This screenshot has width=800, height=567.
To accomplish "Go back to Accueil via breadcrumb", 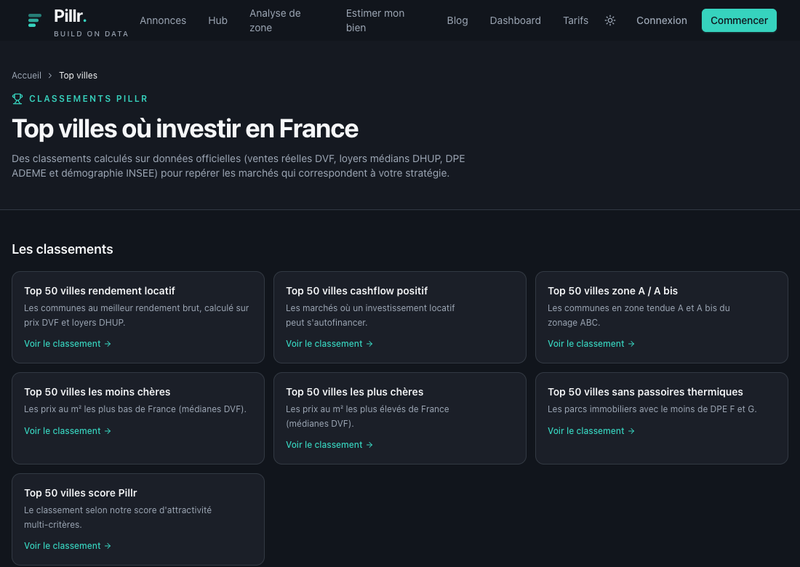I will pyautogui.click(x=27, y=76).
